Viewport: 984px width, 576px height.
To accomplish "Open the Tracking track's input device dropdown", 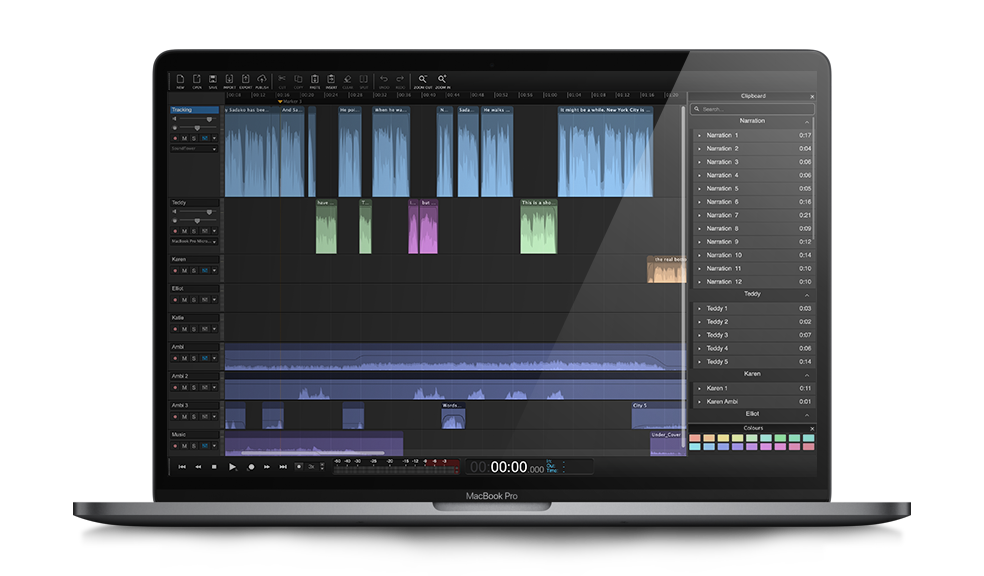I will 194,149.
